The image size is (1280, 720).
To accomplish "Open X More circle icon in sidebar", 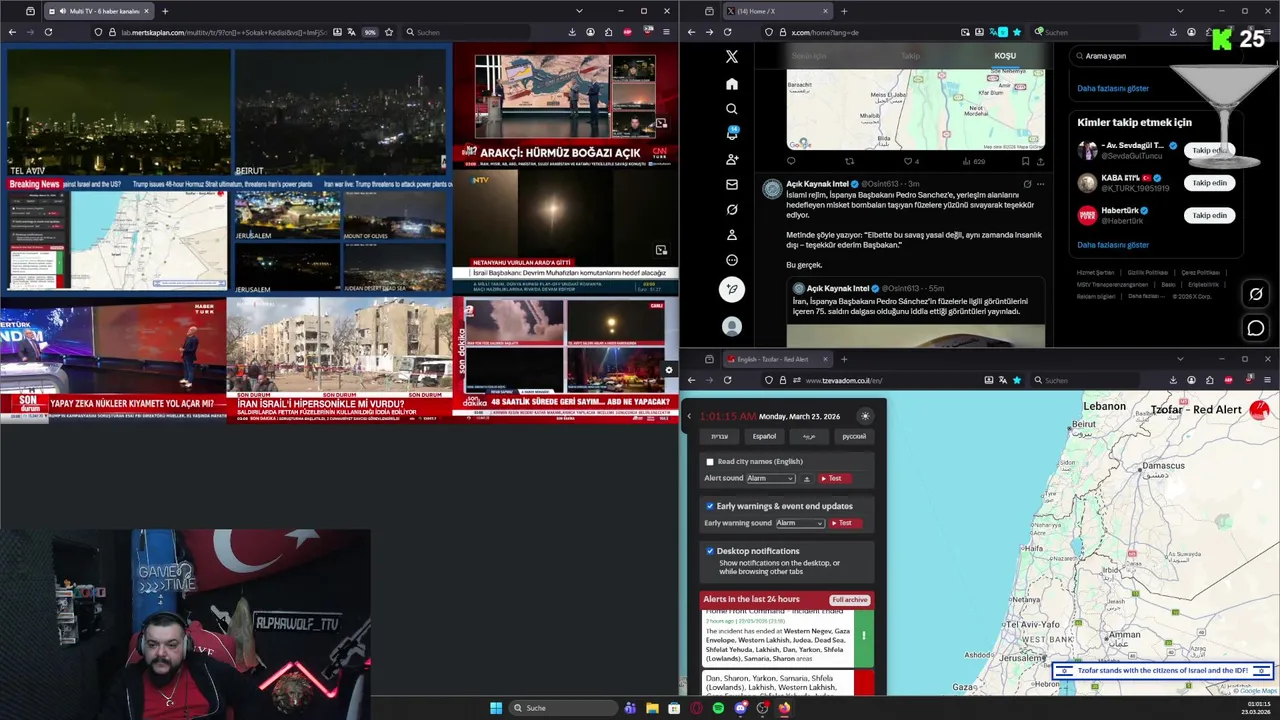I will coord(732,260).
